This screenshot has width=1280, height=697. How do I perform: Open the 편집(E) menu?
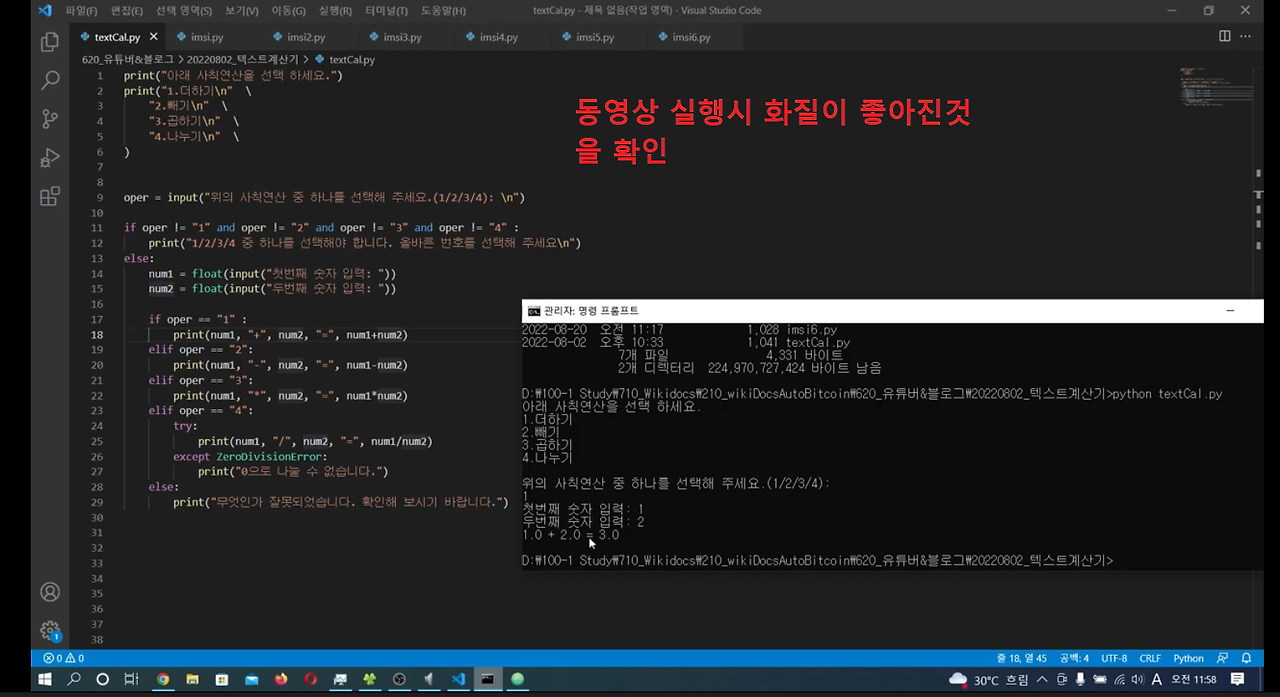[127, 10]
